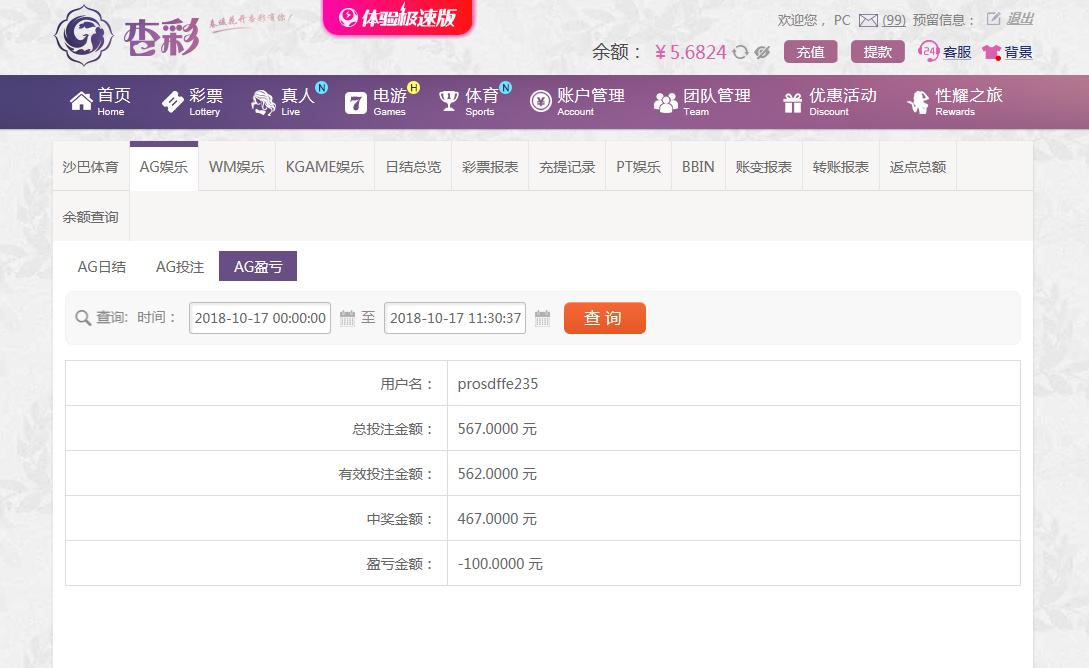Screen dimensions: 1089x668
Task: Click the 体验极速版 banner
Action: point(397,17)
